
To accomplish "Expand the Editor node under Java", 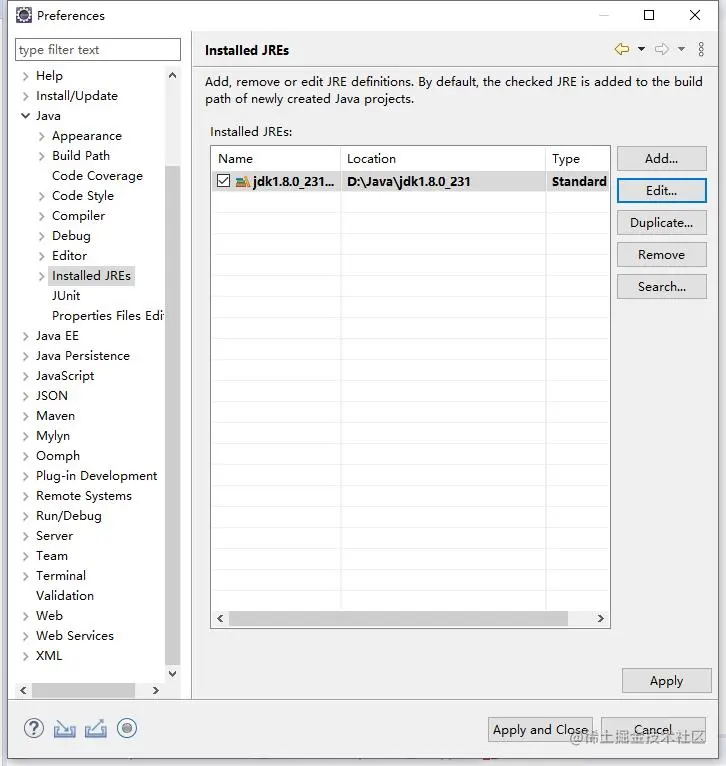I will pos(42,256).
